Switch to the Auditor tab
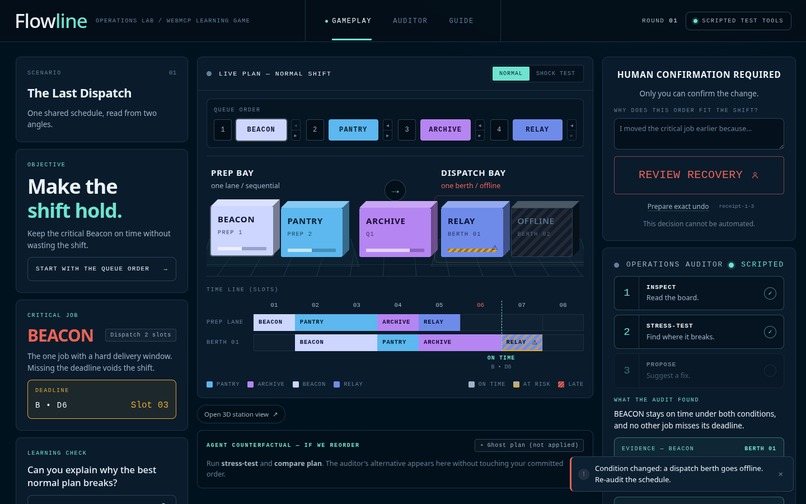Image resolution: width=806 pixels, height=504 pixels. tap(410, 21)
